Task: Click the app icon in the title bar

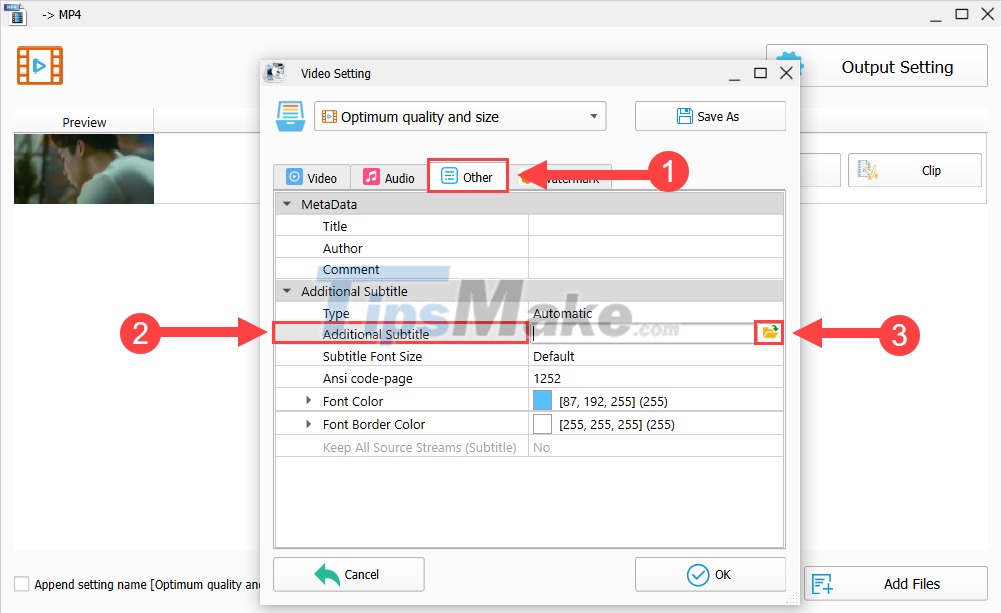Action: click(16, 14)
